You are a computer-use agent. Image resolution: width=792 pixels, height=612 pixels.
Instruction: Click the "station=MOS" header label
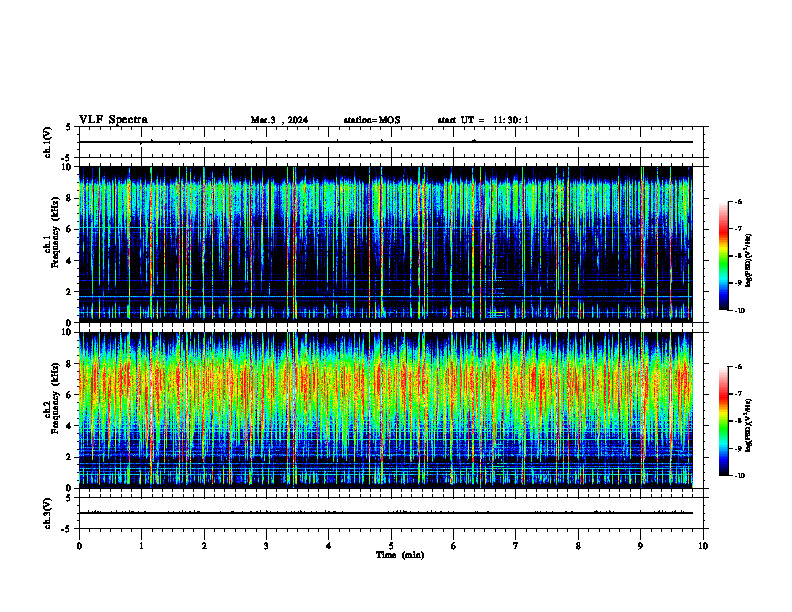372,120
